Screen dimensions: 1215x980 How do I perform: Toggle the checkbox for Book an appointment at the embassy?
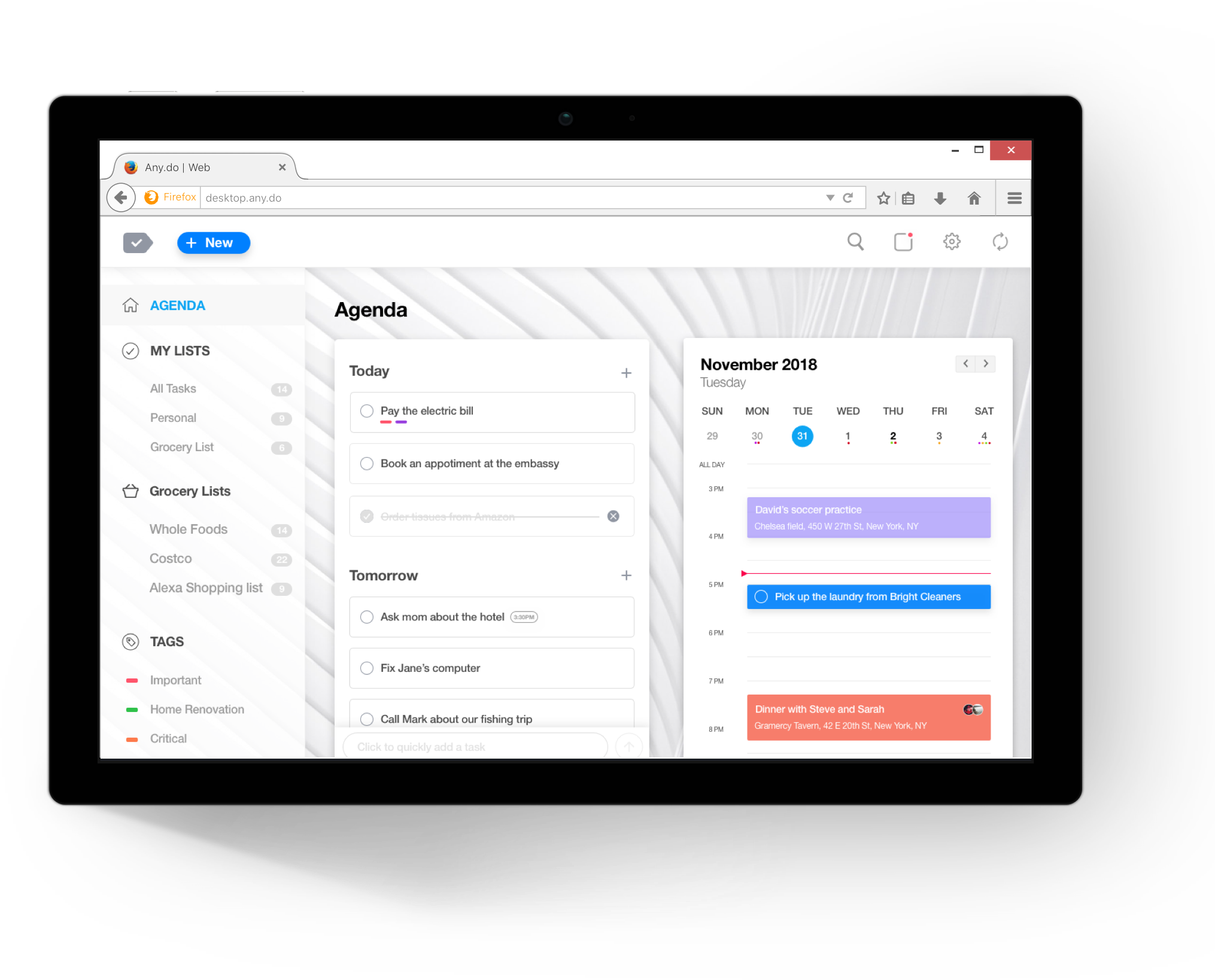367,463
